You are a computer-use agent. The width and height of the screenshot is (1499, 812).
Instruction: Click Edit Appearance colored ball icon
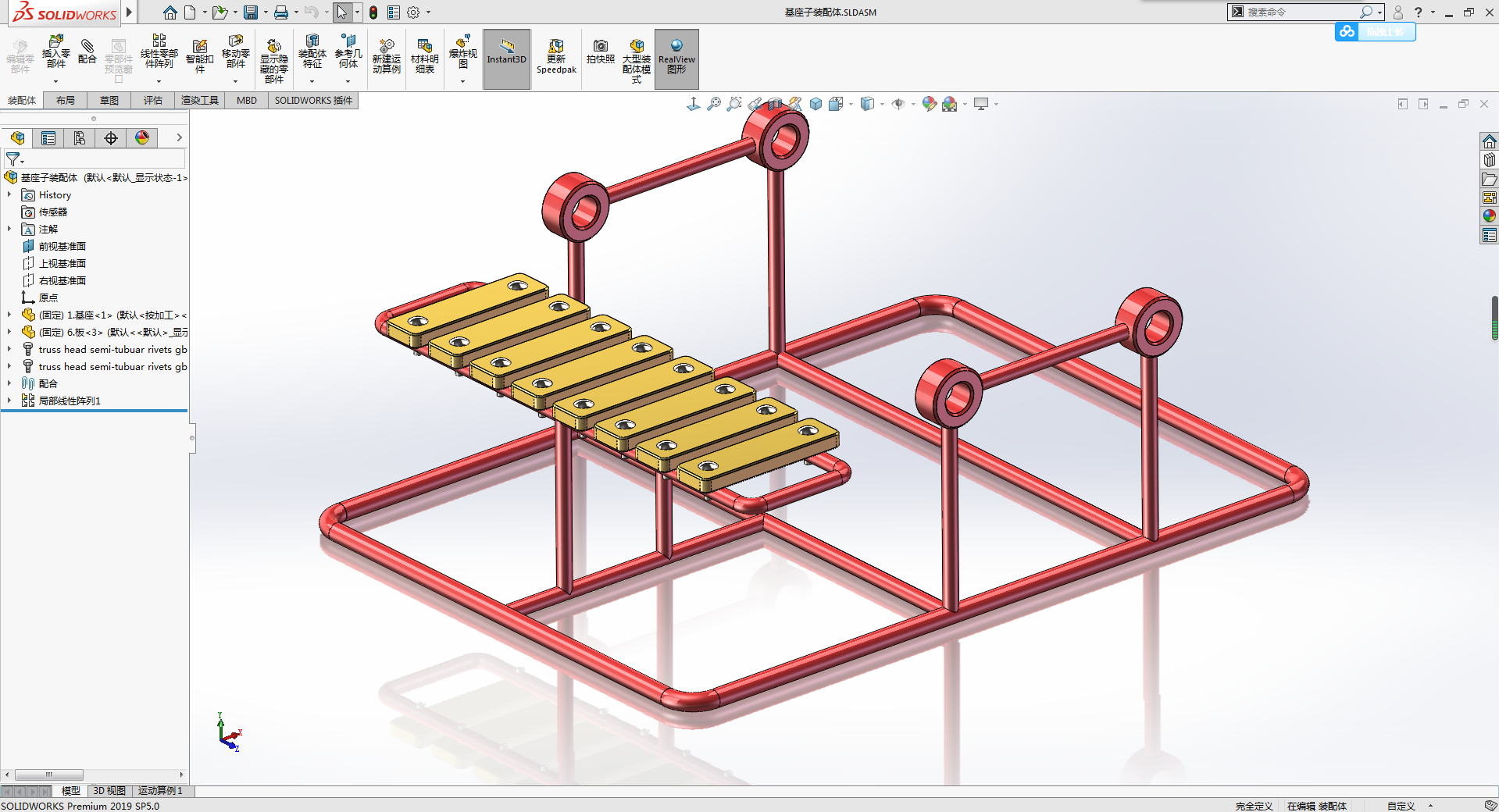929,104
